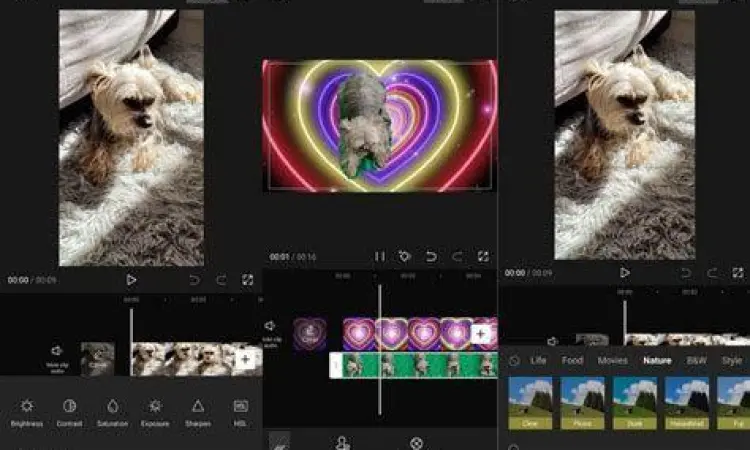Open the cutout person icon in bottom bar
Viewport: 750px width, 450px height.
(342, 443)
